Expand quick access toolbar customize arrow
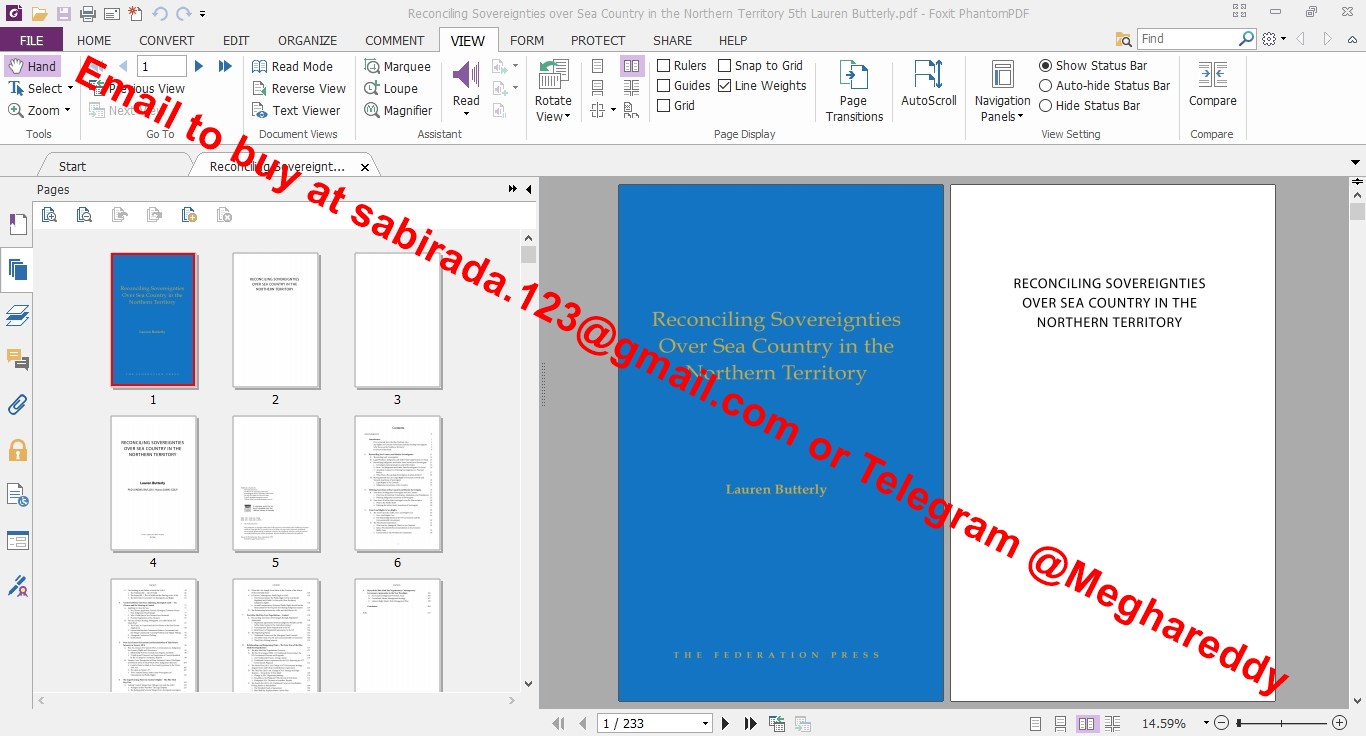The width and height of the screenshot is (1366, 736). tap(203, 14)
